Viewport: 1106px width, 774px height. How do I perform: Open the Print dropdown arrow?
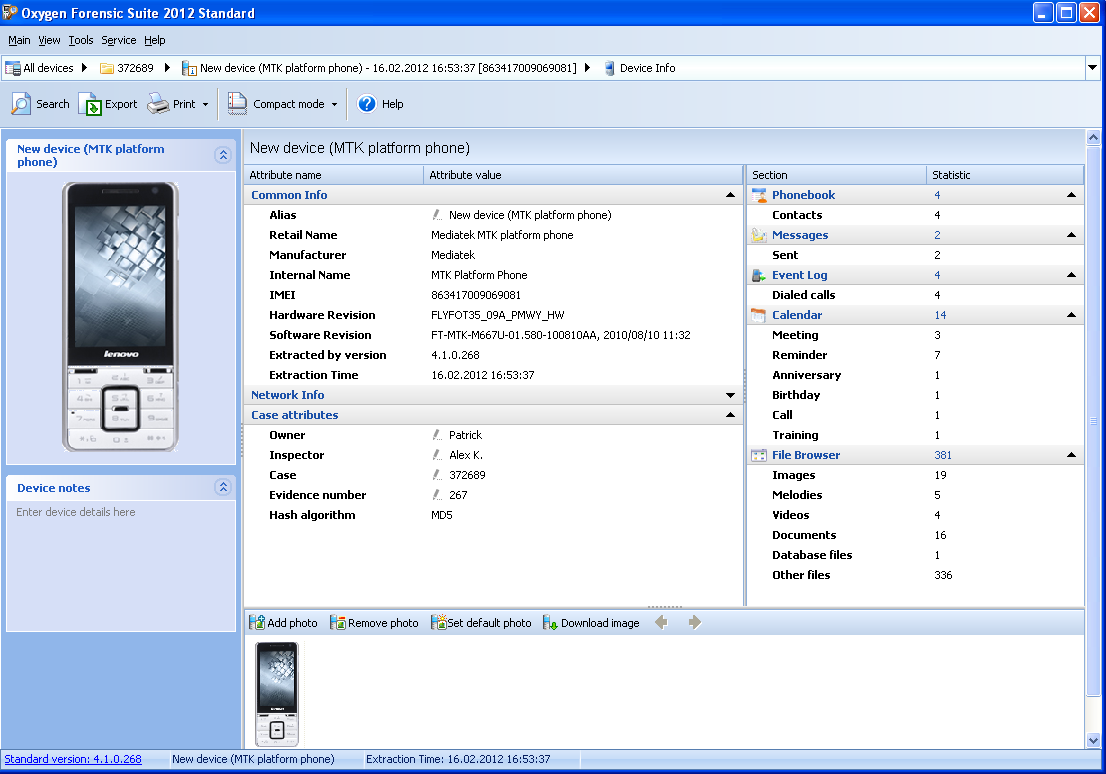205,104
